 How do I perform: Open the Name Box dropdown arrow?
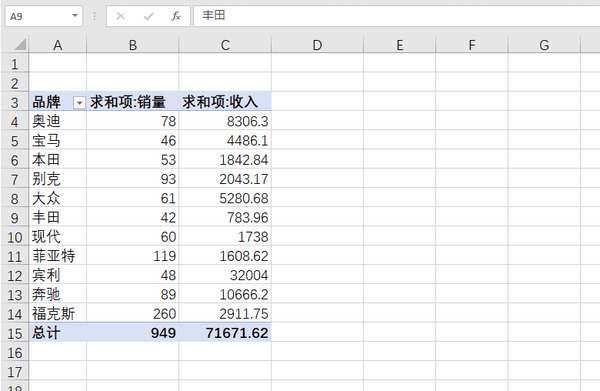tap(75, 16)
